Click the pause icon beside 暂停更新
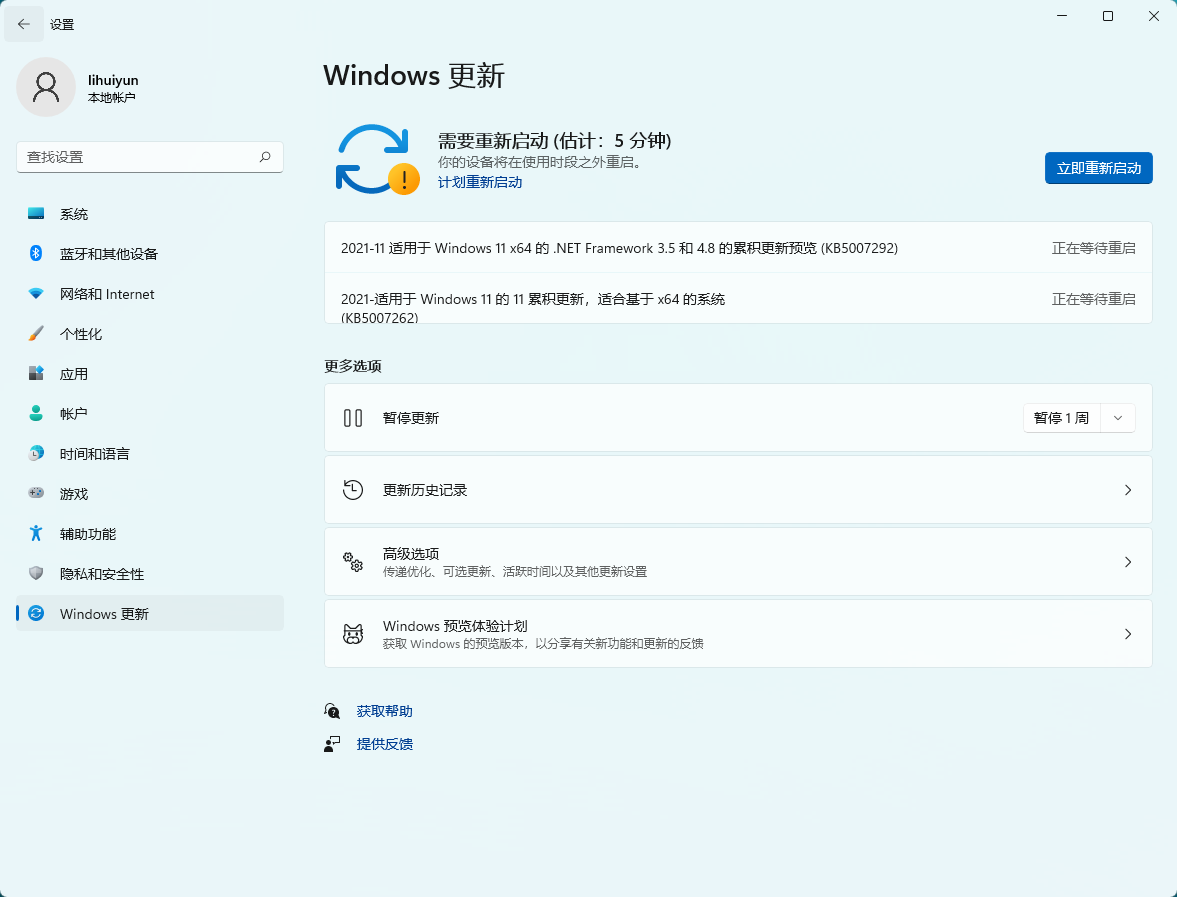This screenshot has height=897, width=1177. click(x=353, y=418)
